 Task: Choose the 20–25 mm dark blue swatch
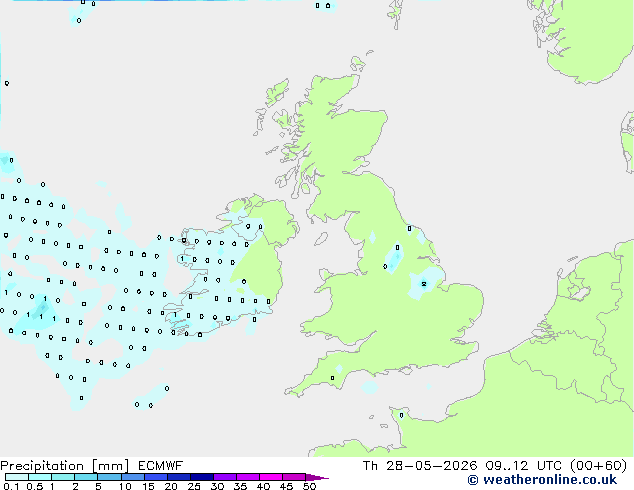(178, 477)
